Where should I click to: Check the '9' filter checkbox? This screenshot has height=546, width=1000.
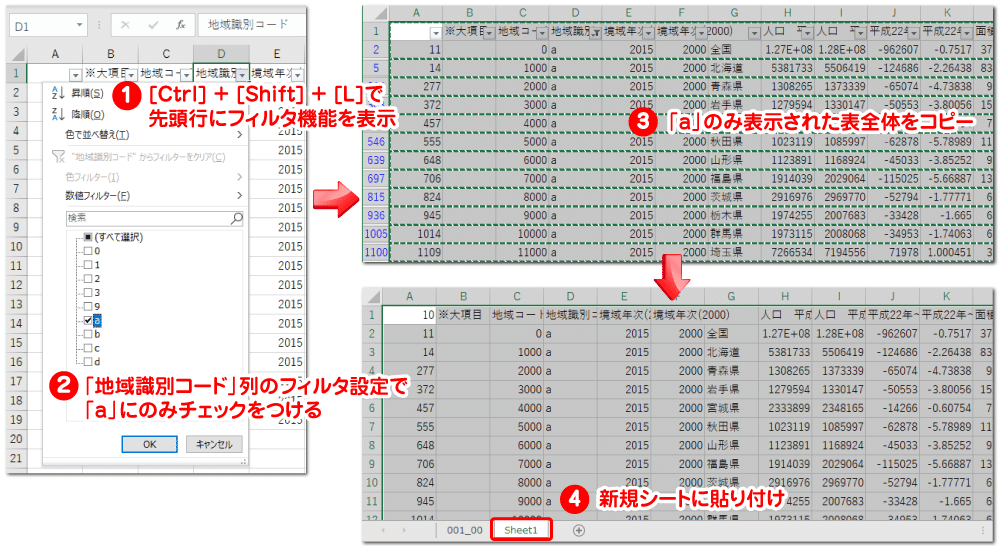(88, 306)
